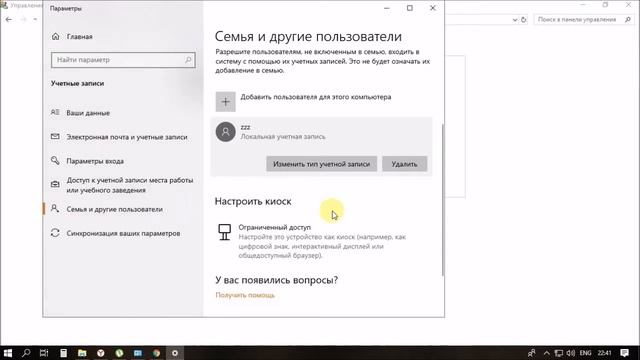This screenshot has width=640, height=360.
Task: Open File Explorer from taskbar
Action: pos(82,353)
